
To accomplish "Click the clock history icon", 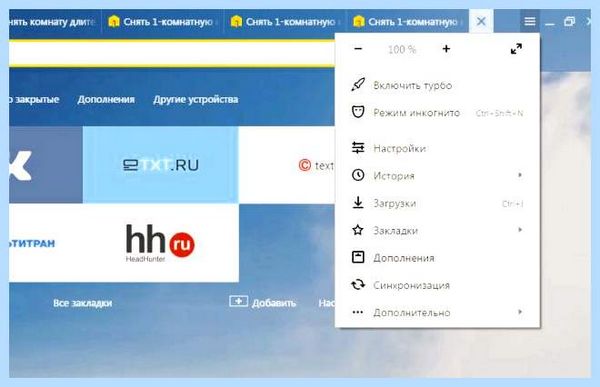I will pyautogui.click(x=358, y=175).
